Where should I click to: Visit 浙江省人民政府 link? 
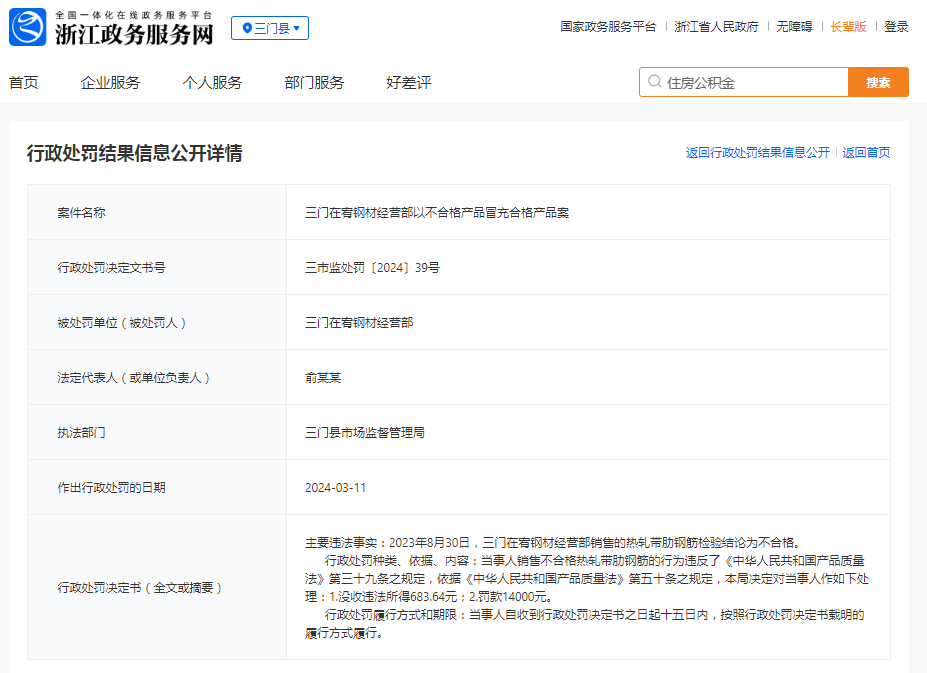point(716,27)
